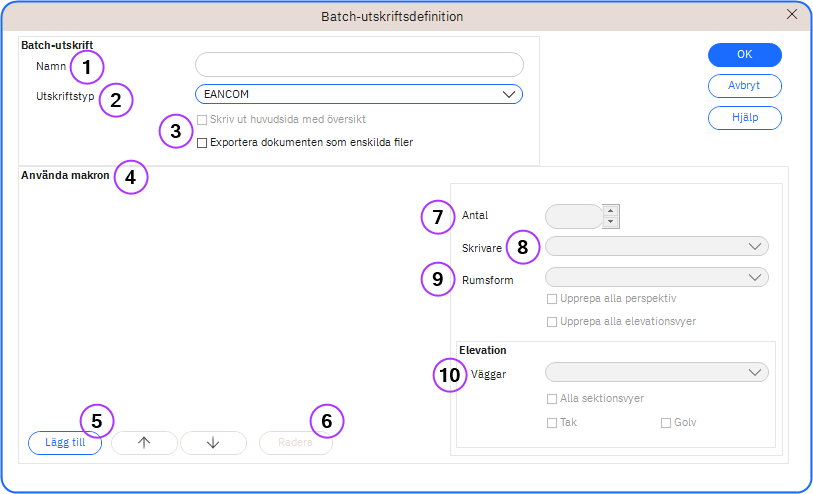This screenshot has width=813, height=494.
Task: Click the move up arrow button
Action: point(144,443)
